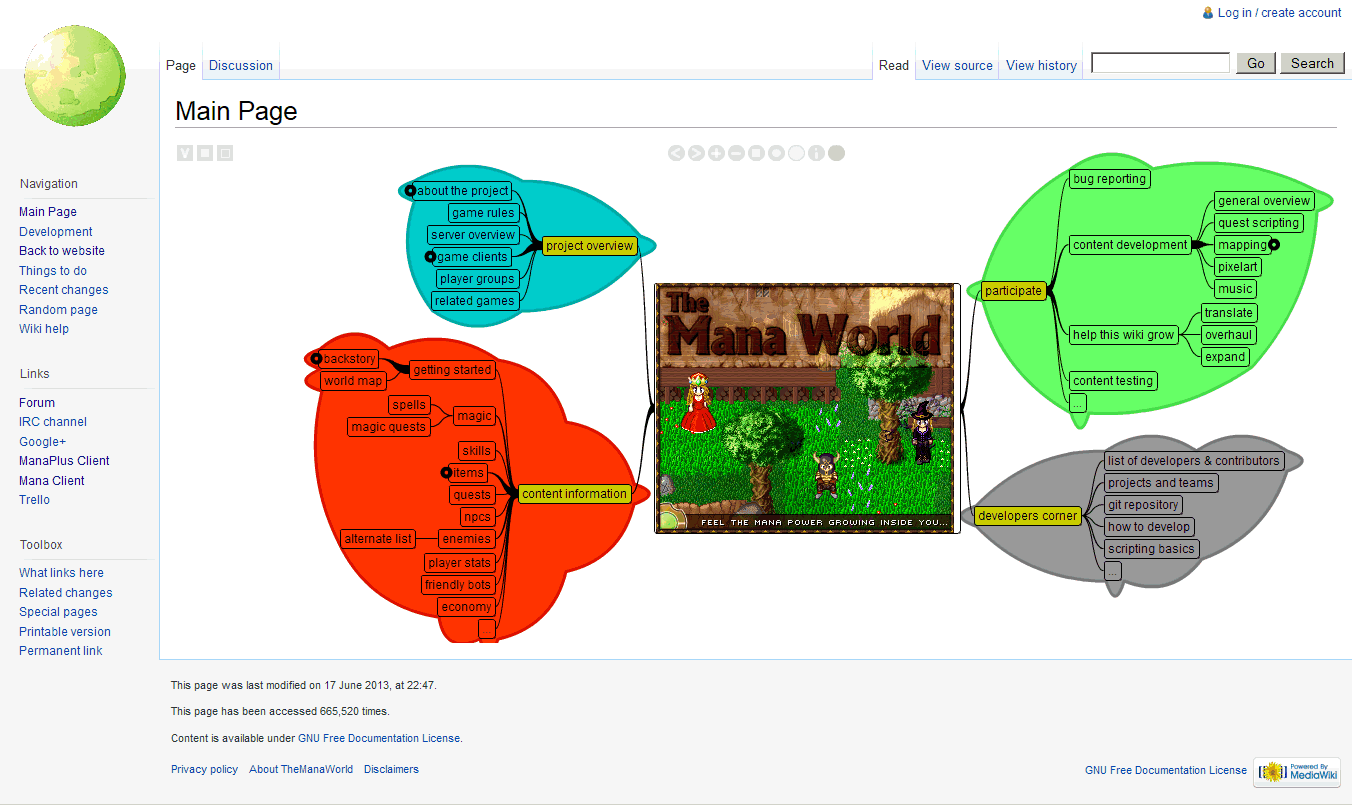Screen dimensions: 1352x805
Task: Open the 'quest scripting' node
Action: click(x=1259, y=223)
